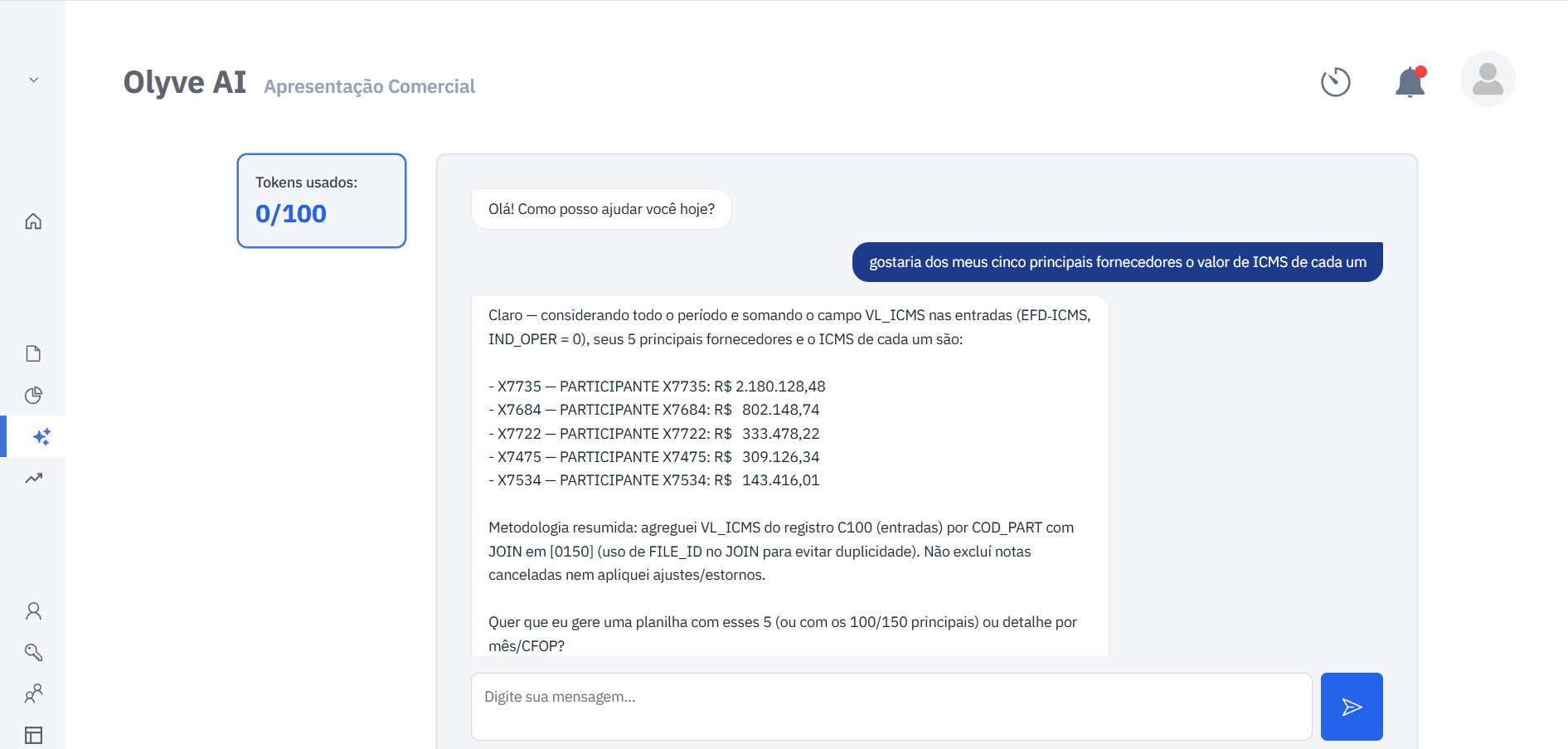This screenshot has height=749, width=1568.
Task: Open the user group icon in sidebar
Action: [x=33, y=694]
